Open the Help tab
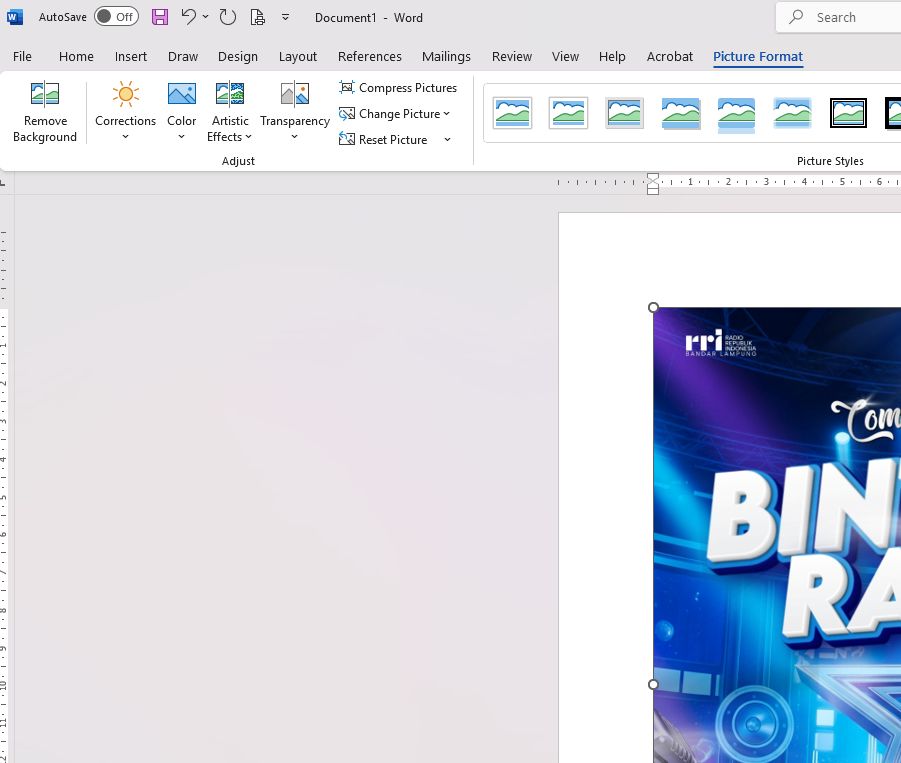 click(612, 56)
